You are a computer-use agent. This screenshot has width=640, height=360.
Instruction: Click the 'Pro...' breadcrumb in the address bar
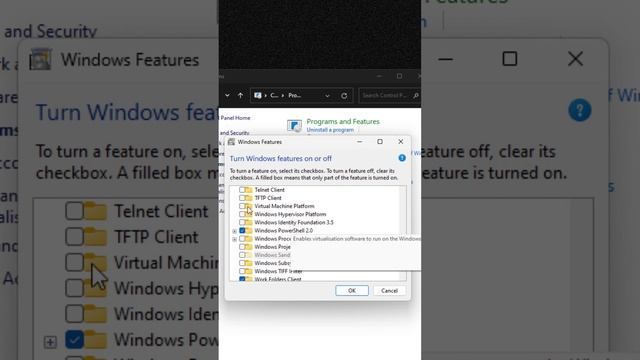click(x=295, y=95)
